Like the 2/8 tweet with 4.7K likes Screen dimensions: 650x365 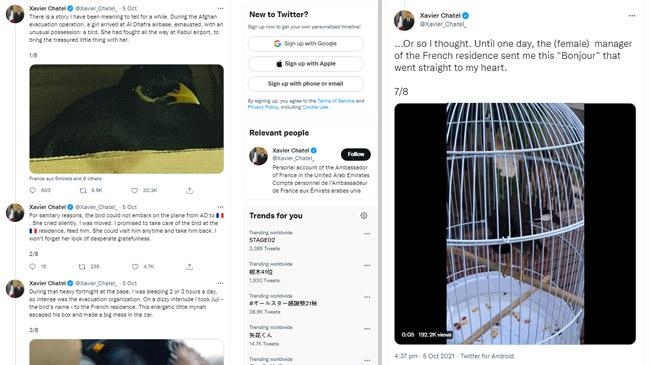pyautogui.click(x=135, y=267)
